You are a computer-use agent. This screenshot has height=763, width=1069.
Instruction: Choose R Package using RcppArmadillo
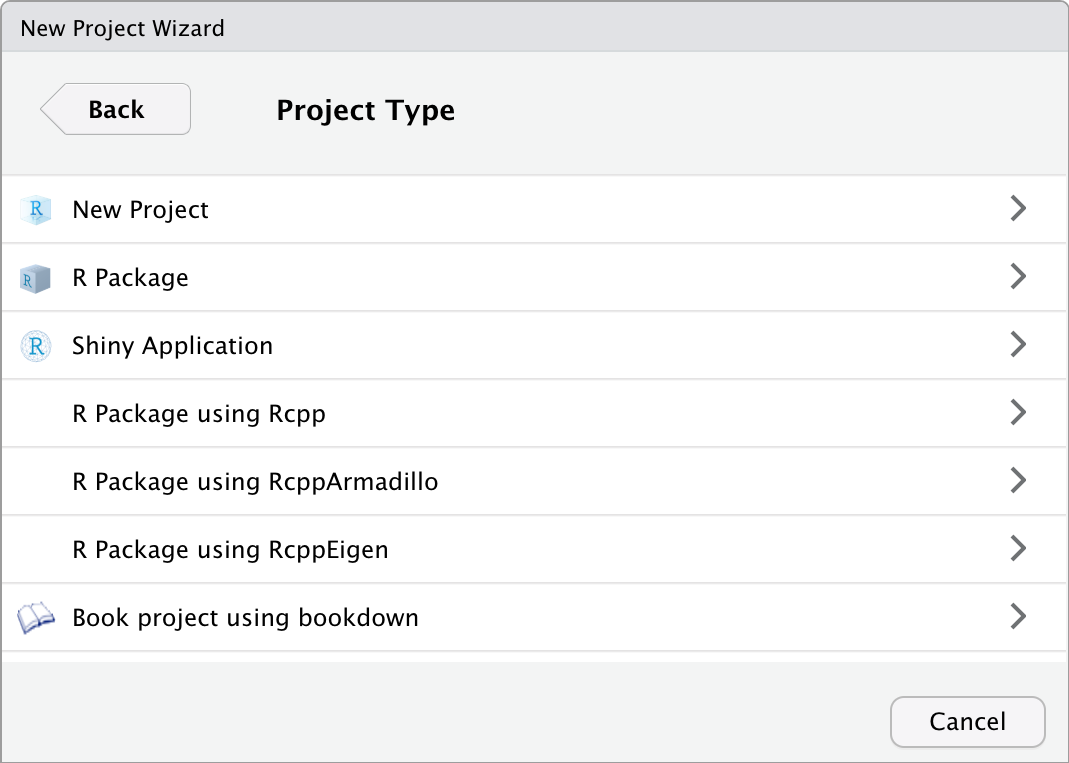(x=255, y=482)
